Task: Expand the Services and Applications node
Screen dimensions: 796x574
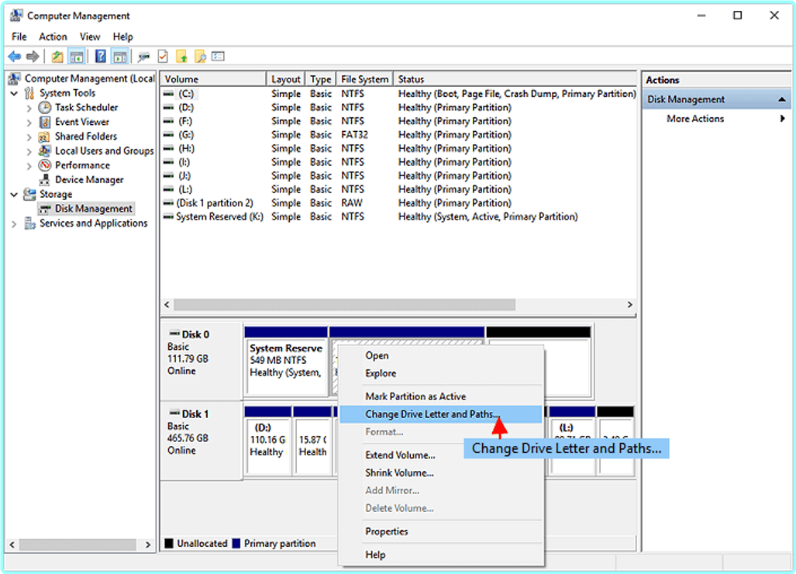Action: pyautogui.click(x=14, y=224)
